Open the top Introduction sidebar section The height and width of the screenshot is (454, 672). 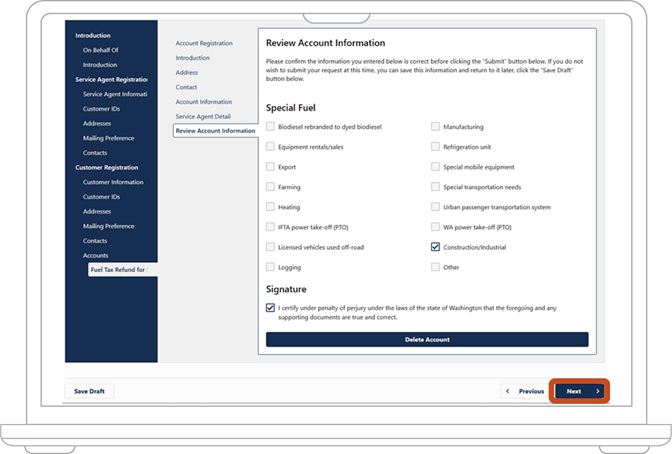[93, 36]
